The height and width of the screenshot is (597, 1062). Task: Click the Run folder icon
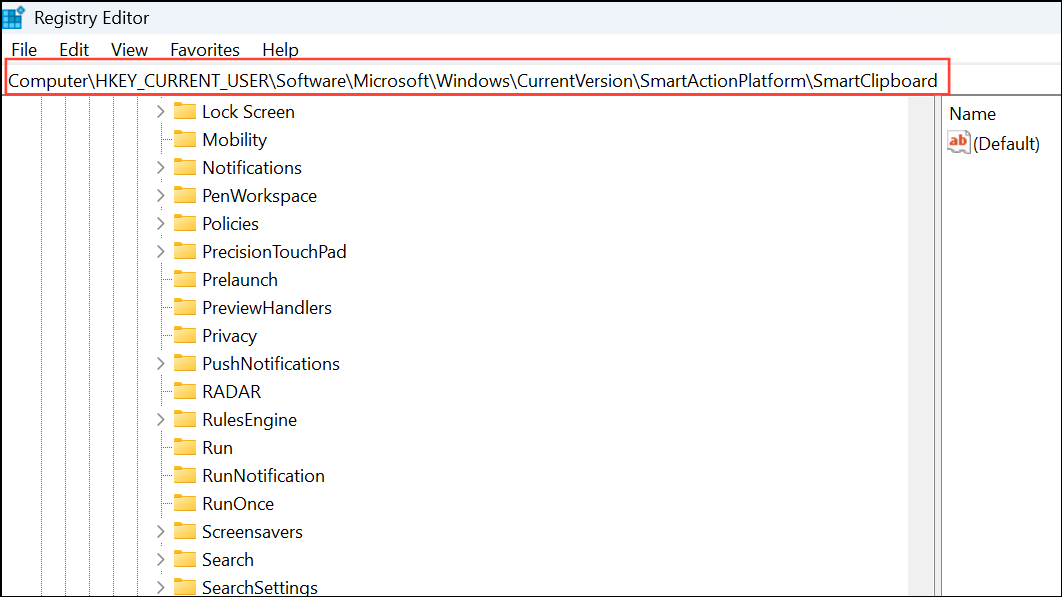tap(185, 447)
